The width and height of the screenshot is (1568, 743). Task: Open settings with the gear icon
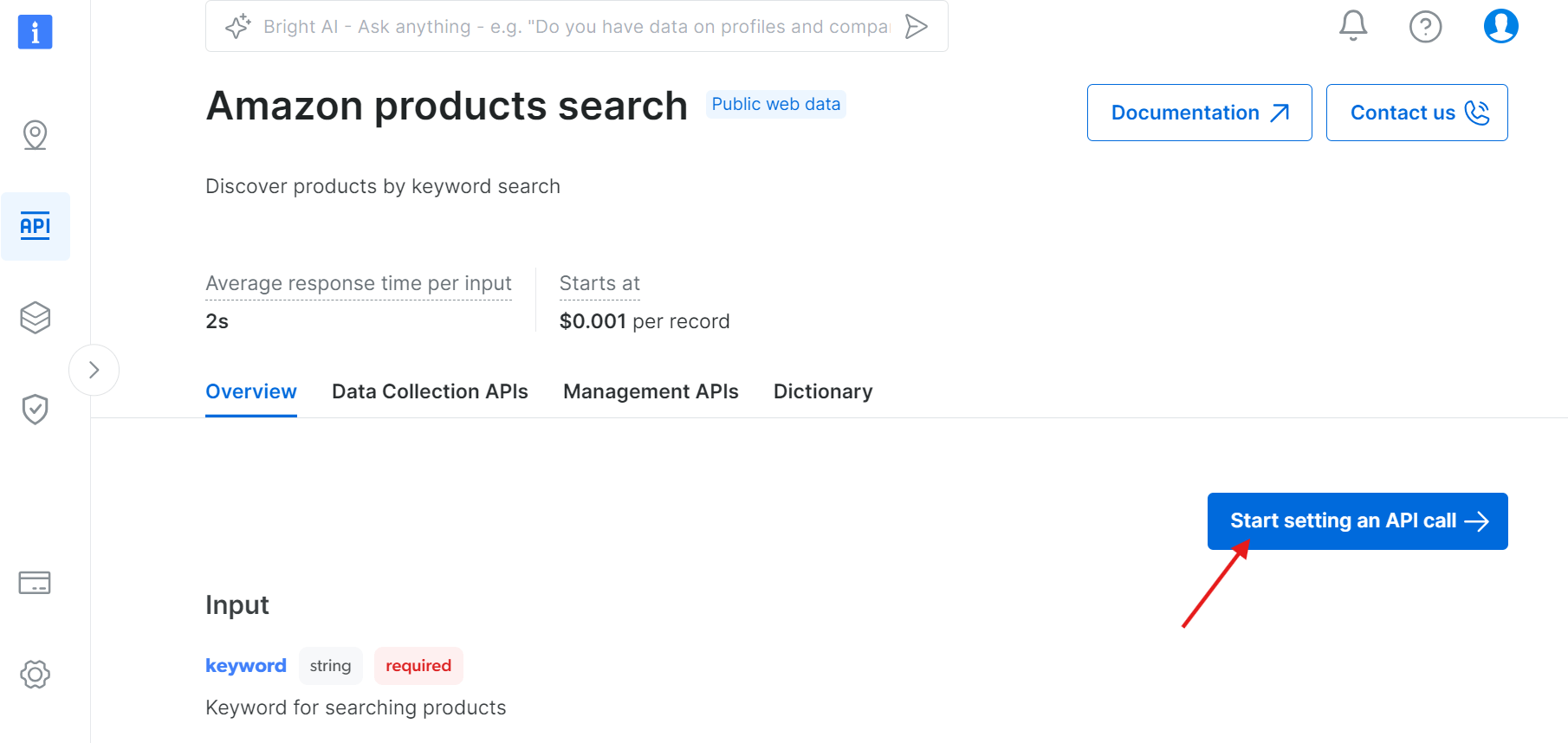(35, 675)
